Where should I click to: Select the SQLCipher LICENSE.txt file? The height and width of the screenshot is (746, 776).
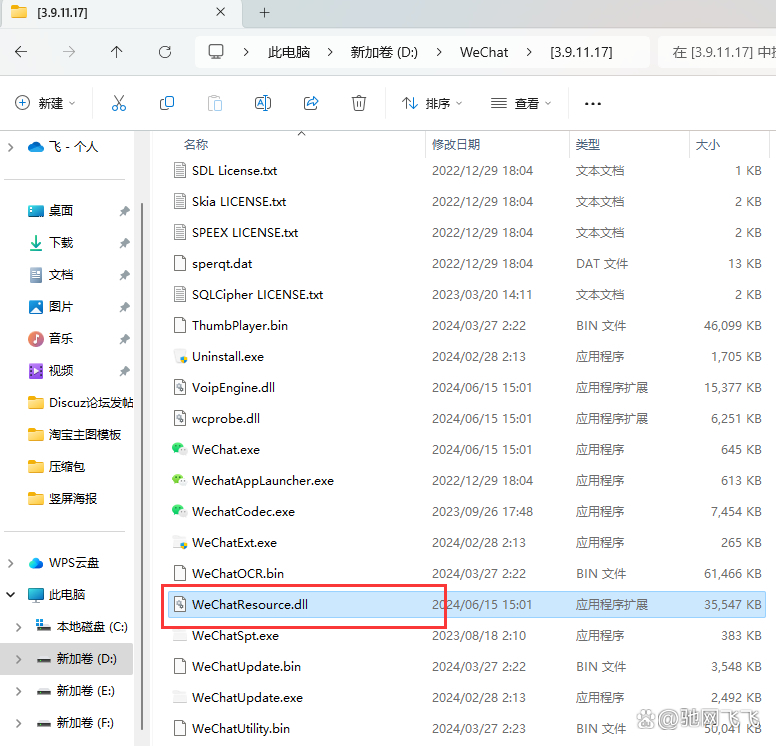[x=467, y=295]
